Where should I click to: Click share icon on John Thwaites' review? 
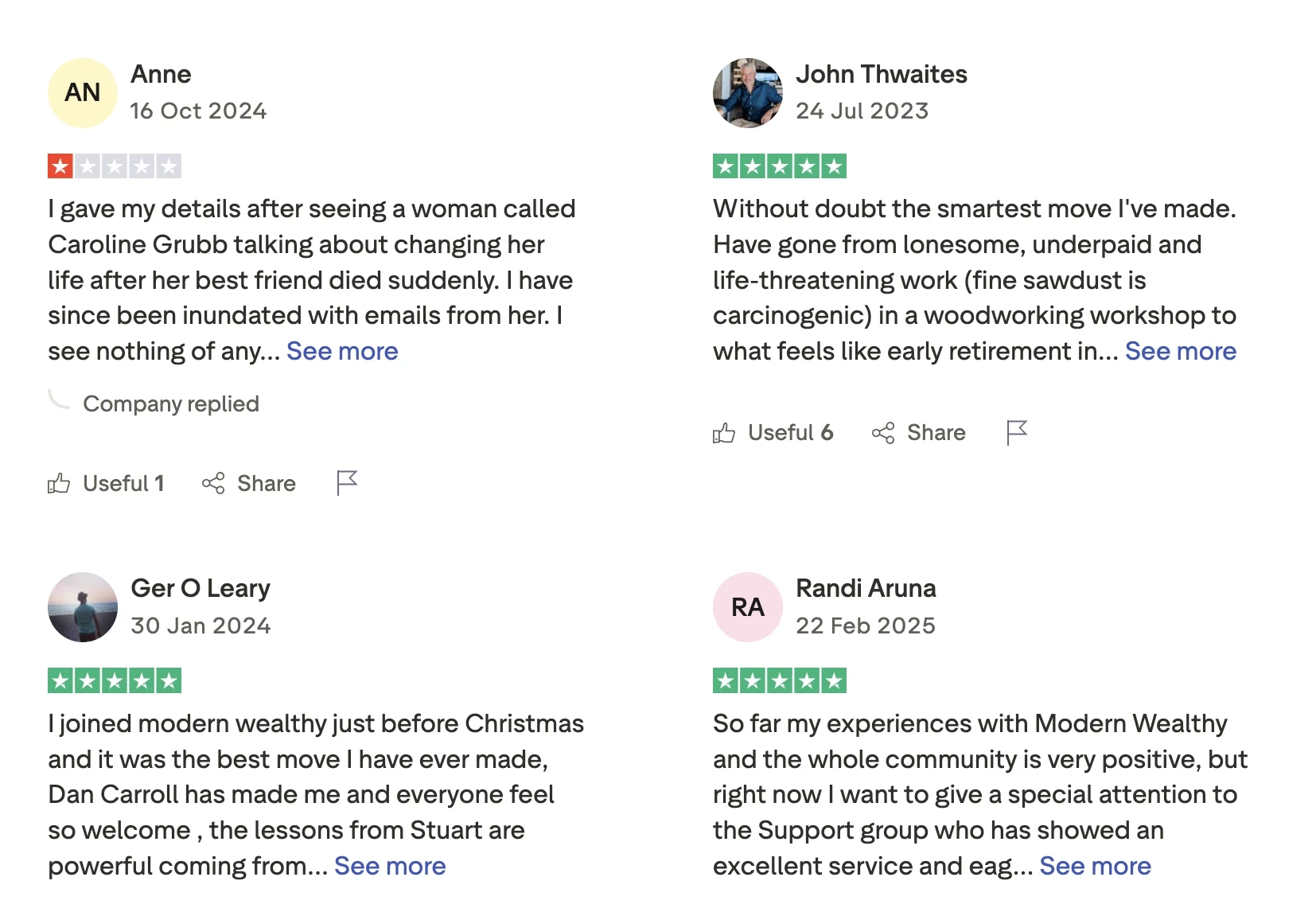883,433
